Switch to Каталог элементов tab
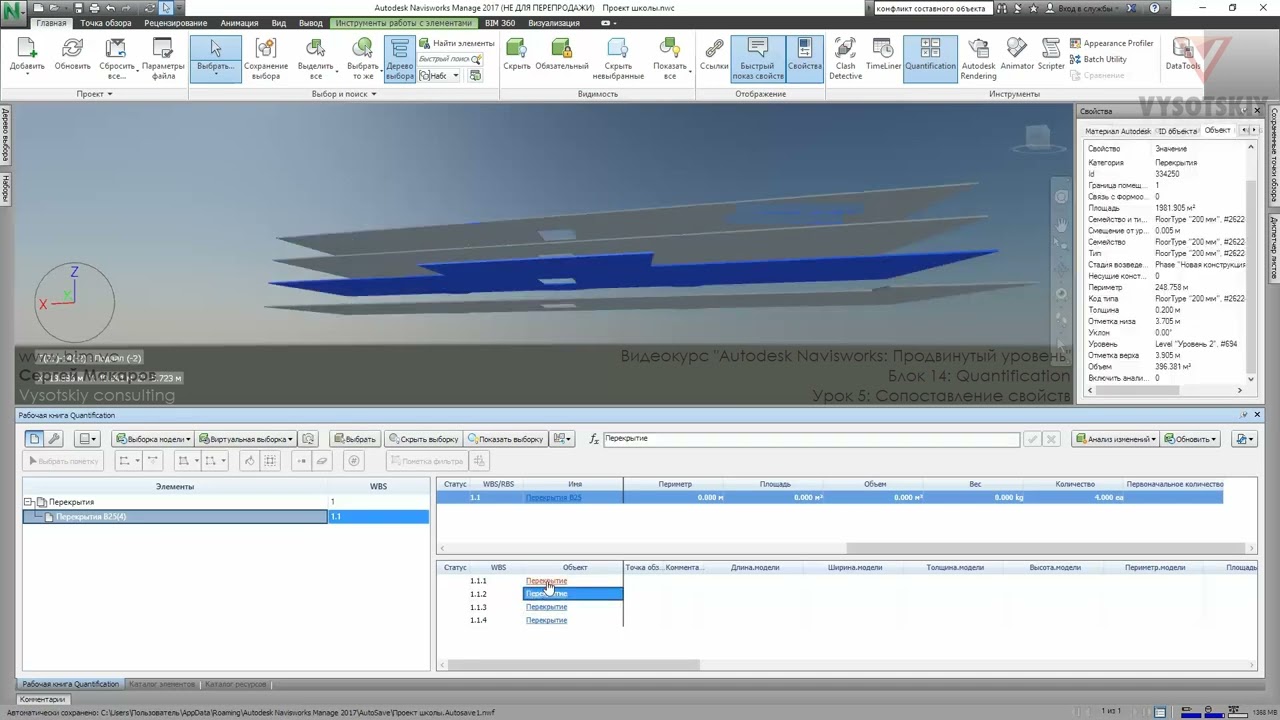Image resolution: width=1280 pixels, height=720 pixels. (162, 684)
